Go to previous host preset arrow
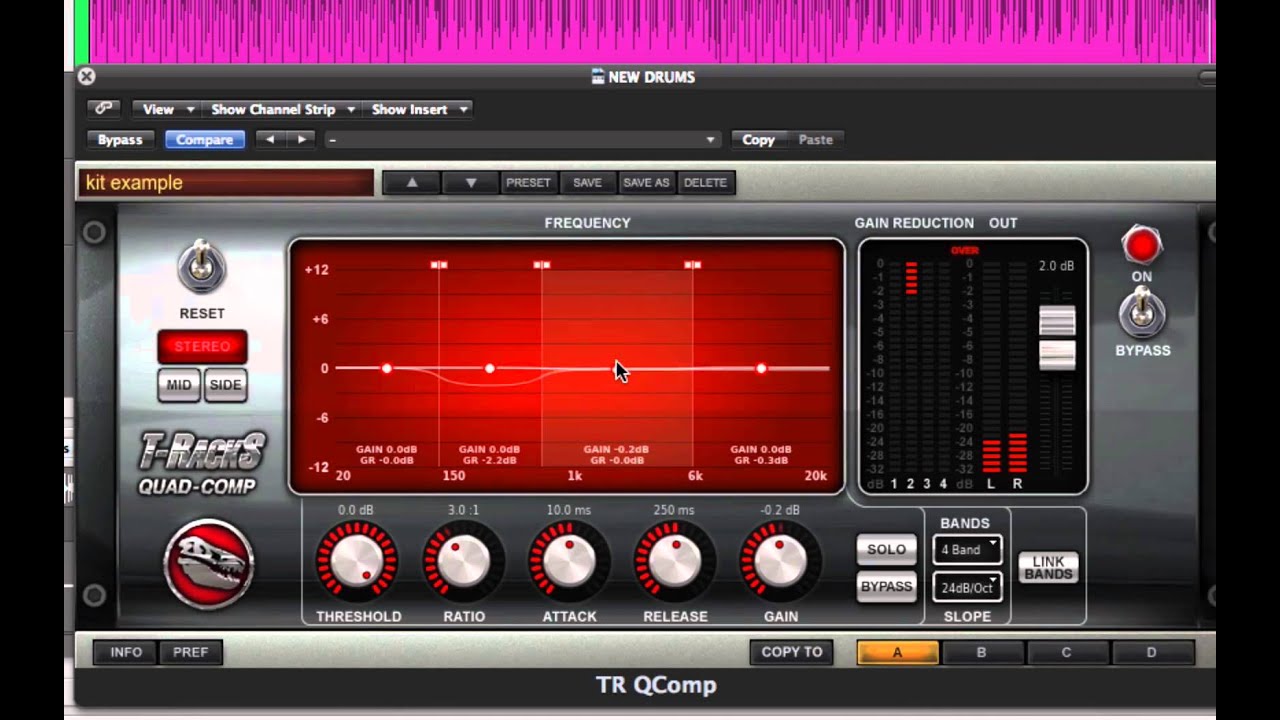 click(x=269, y=140)
